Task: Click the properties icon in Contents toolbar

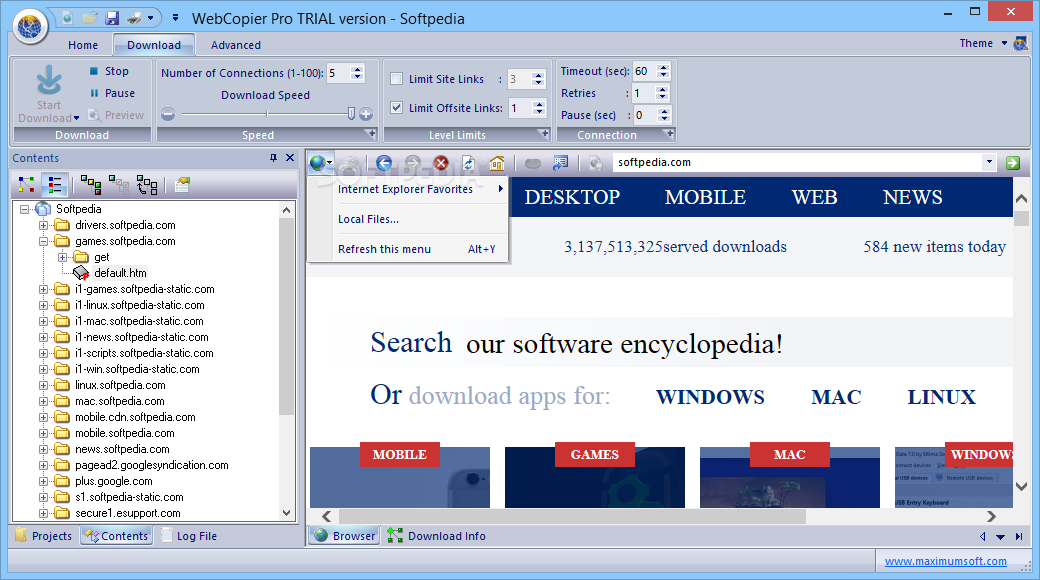Action: click(x=182, y=184)
